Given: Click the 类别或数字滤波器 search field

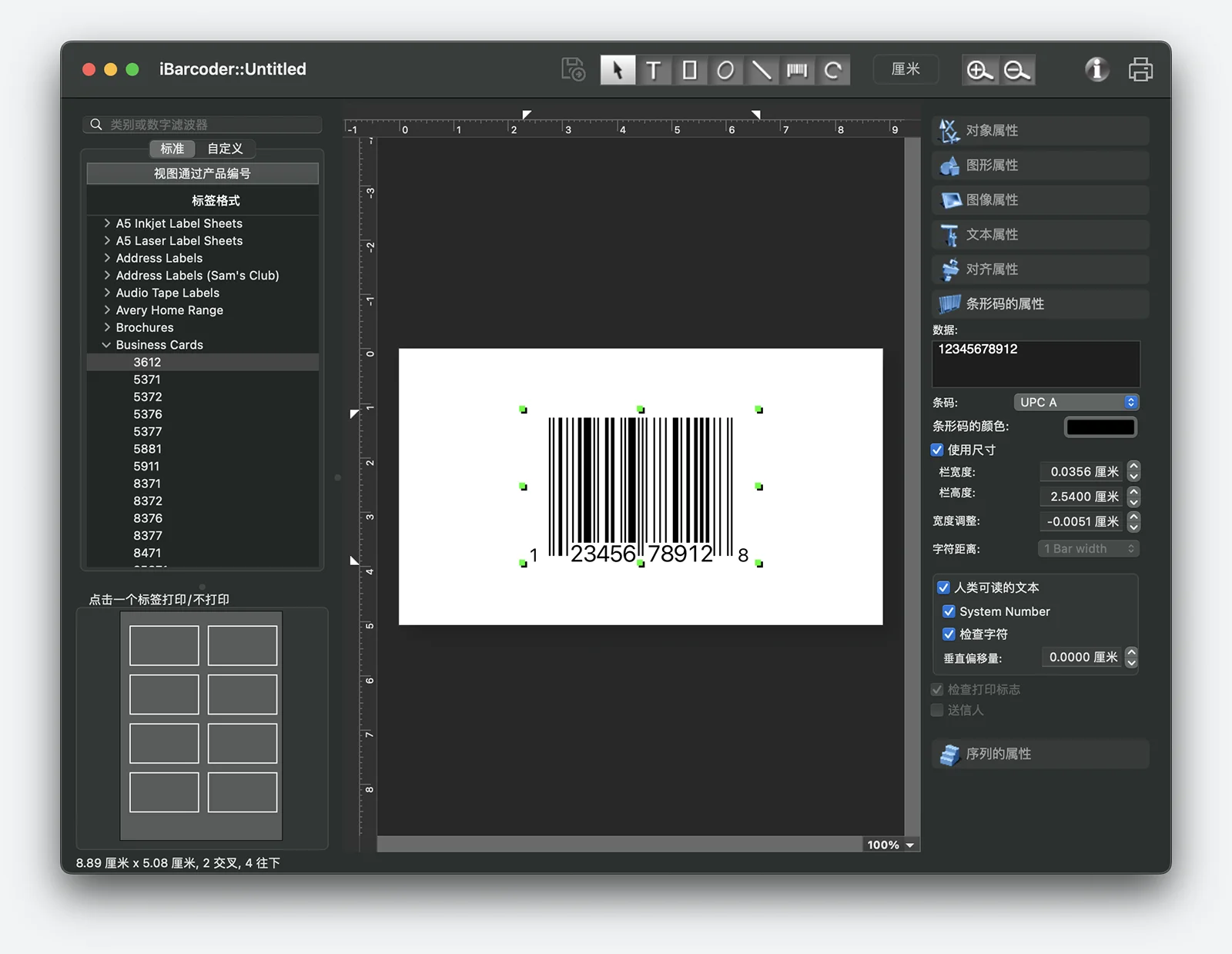Looking at the screenshot, I should pos(203,125).
